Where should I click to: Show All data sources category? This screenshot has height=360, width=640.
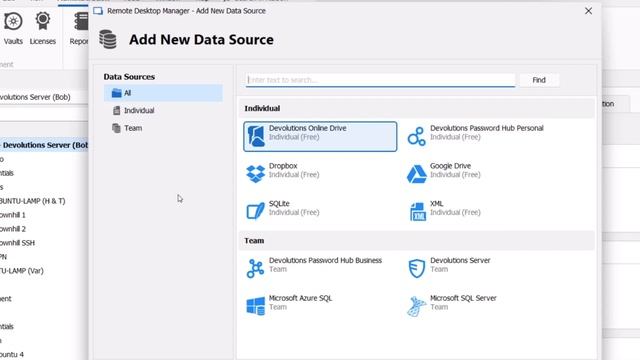tap(163, 93)
